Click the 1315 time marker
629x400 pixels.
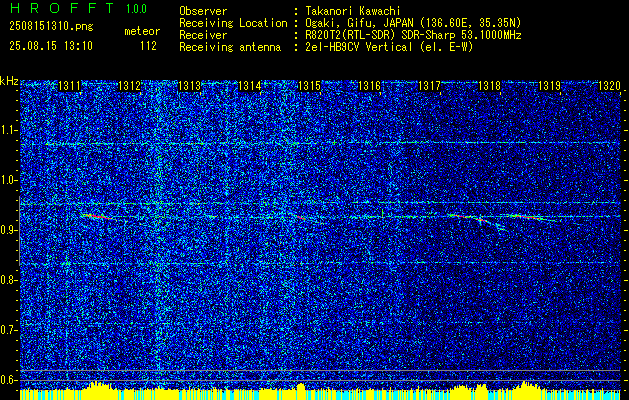(x=309, y=85)
